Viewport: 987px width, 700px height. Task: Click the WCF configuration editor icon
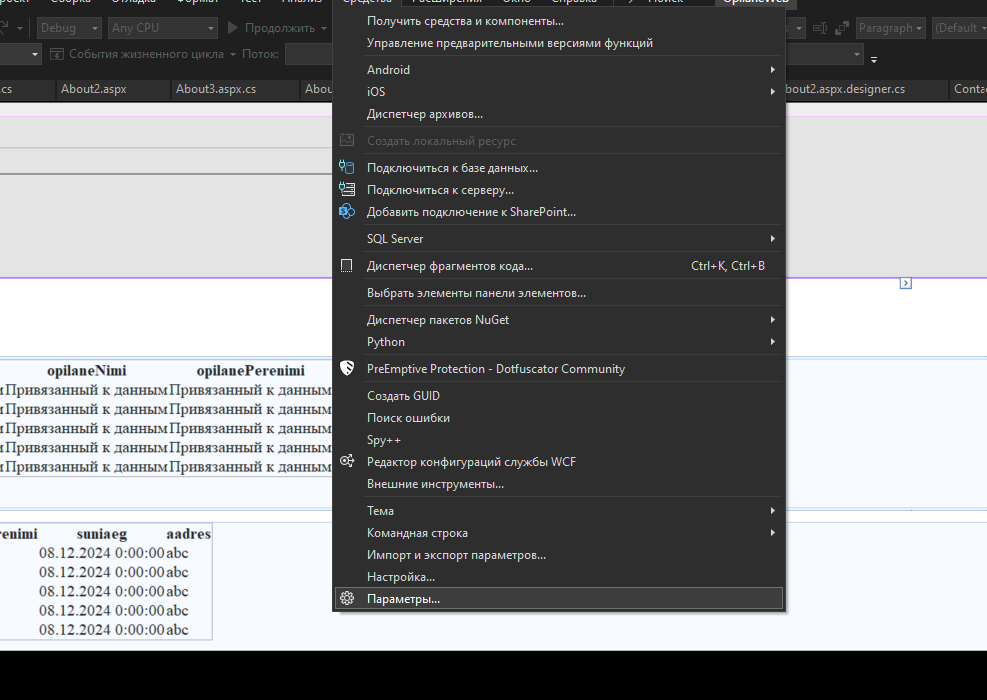347,461
